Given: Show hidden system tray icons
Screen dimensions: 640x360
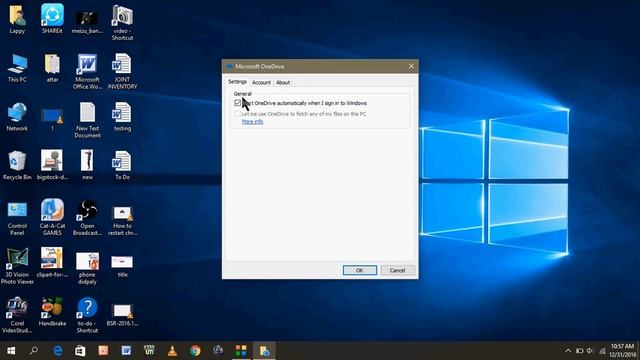Looking at the screenshot, I should [568, 351].
